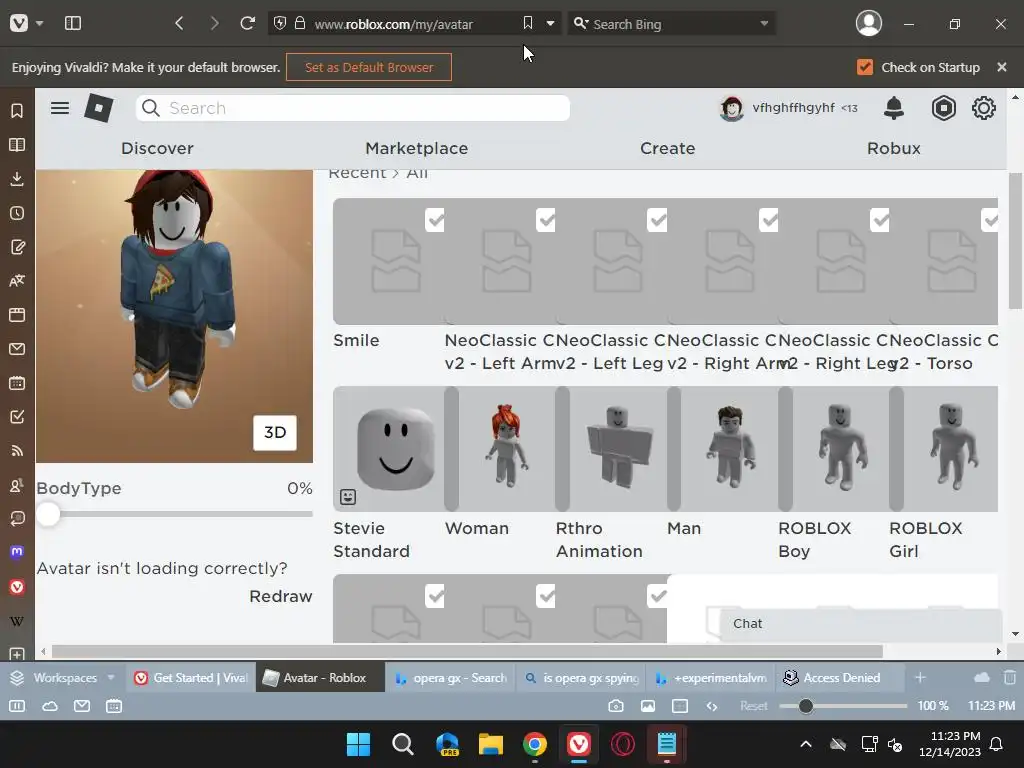Toggle image loading status bar icon
The height and width of the screenshot is (768, 1024).
click(x=647, y=706)
